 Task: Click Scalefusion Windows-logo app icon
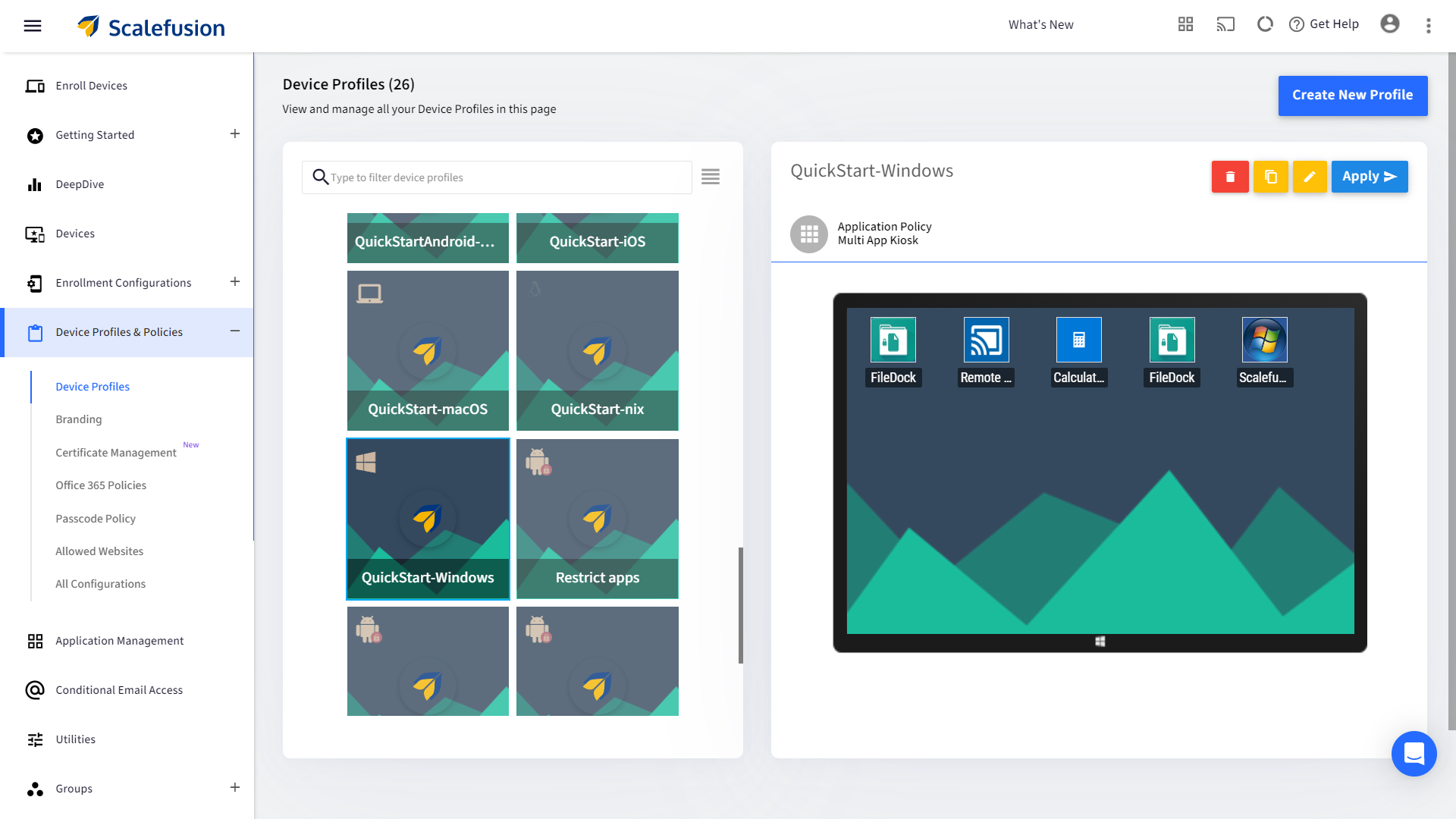(1265, 340)
